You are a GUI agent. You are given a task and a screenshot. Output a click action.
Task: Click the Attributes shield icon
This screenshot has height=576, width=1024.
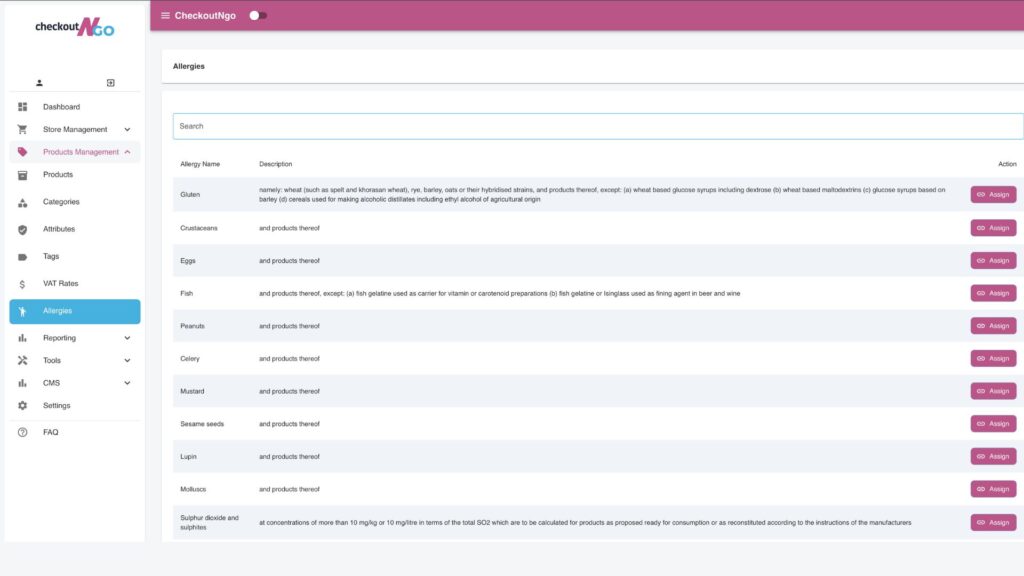coord(23,229)
